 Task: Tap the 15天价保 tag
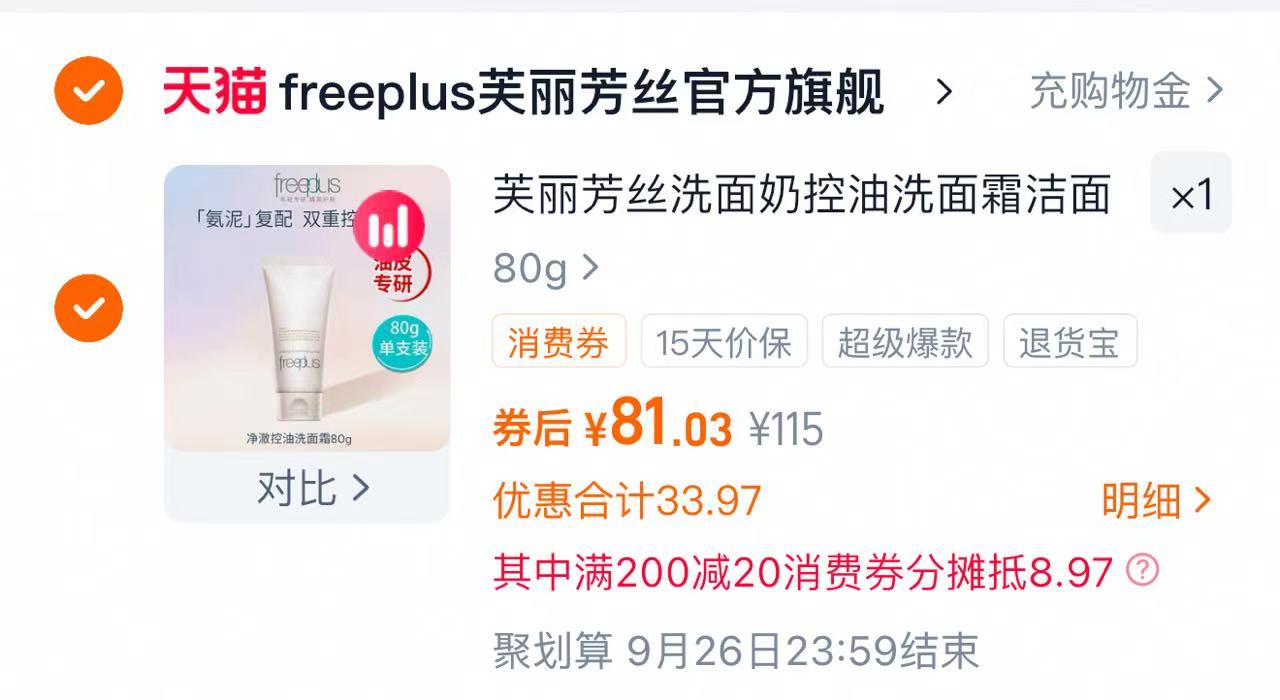pyautogui.click(x=724, y=342)
